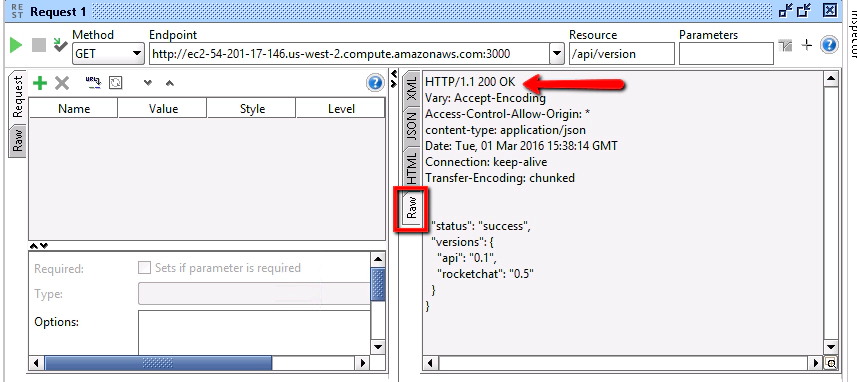
Task: Switch response view to the XML tab
Action: tap(412, 88)
